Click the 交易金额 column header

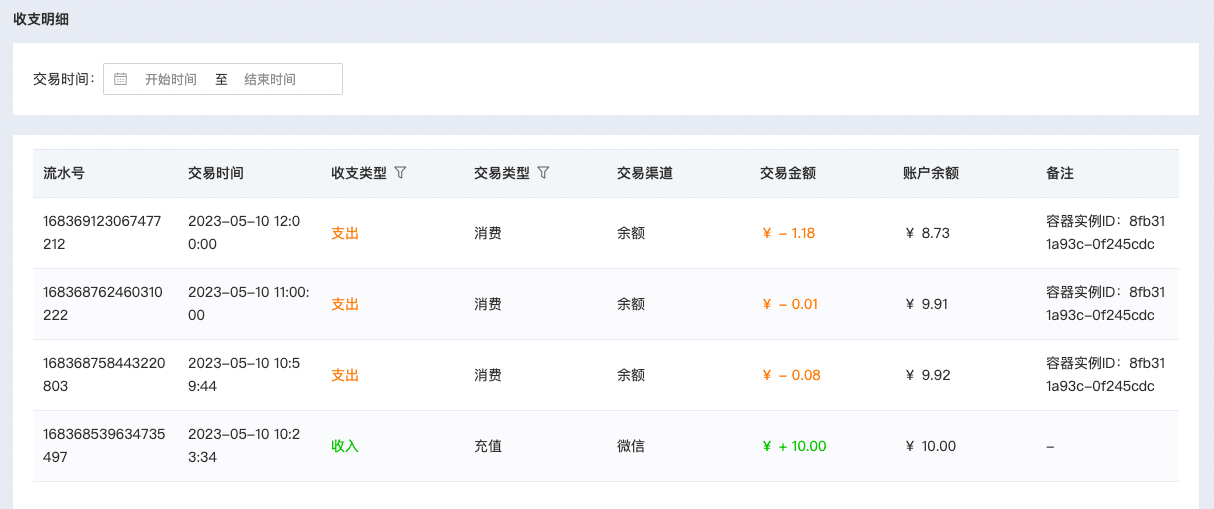(x=788, y=173)
